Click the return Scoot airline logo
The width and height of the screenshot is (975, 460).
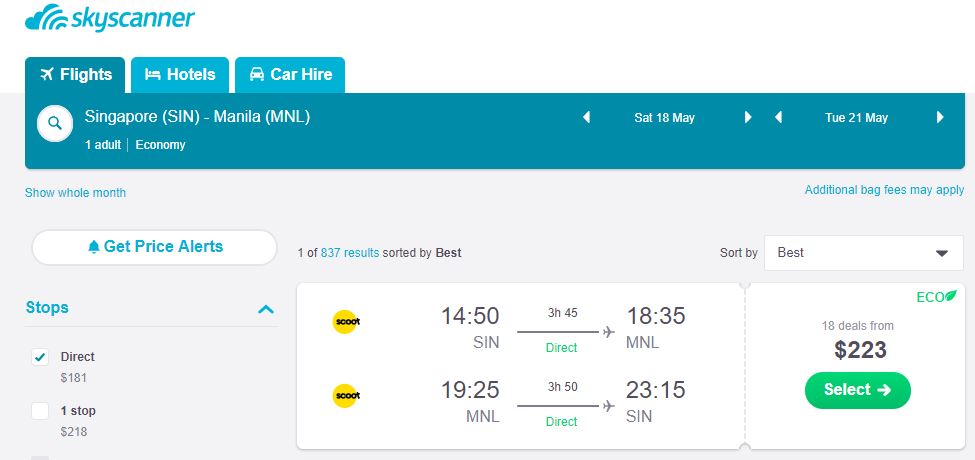[x=346, y=396]
